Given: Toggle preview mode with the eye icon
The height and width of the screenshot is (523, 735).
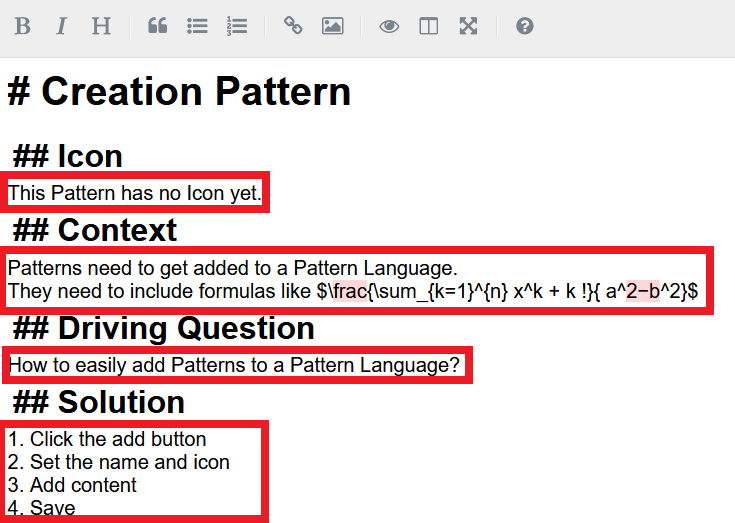Looking at the screenshot, I should (x=389, y=26).
